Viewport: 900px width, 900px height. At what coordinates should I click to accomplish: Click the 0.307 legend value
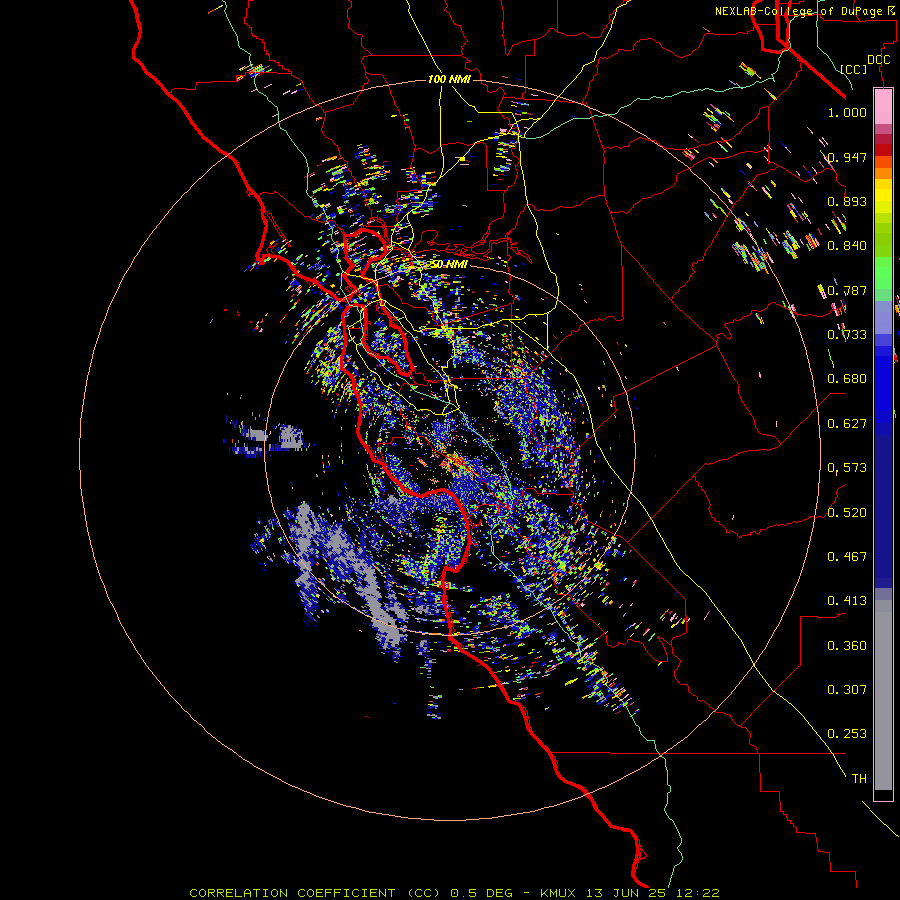pos(847,690)
